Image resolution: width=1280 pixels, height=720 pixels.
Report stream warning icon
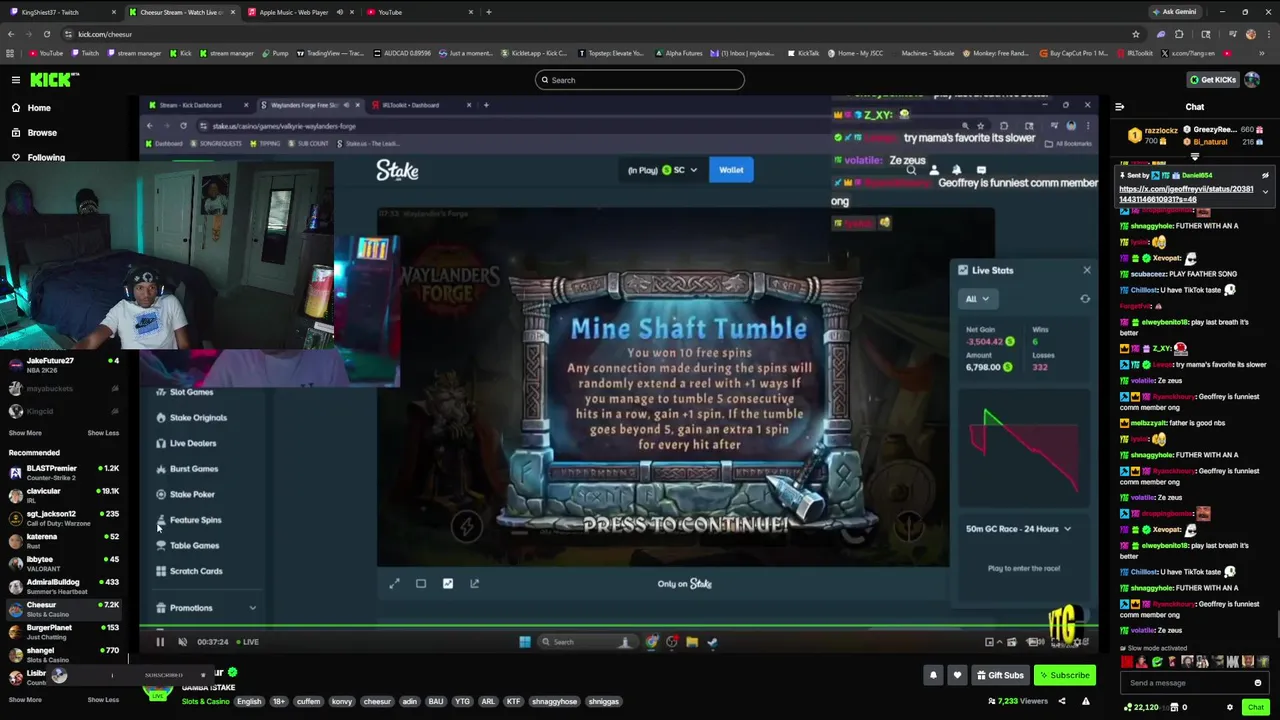pyautogui.click(x=1086, y=701)
